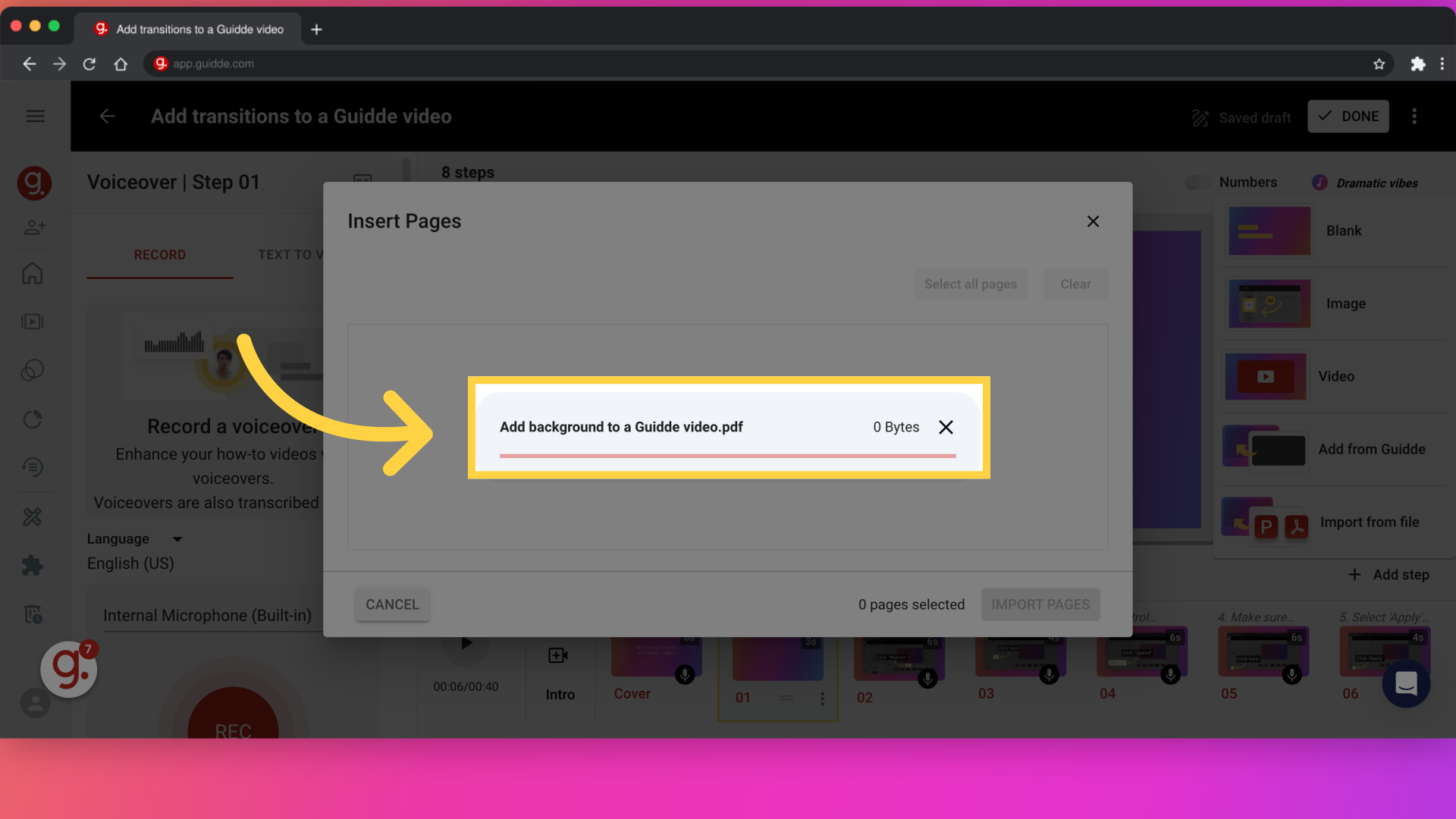Image resolution: width=1456 pixels, height=819 pixels.
Task: Open analytics pie chart icon in sidebar
Action: point(32,419)
